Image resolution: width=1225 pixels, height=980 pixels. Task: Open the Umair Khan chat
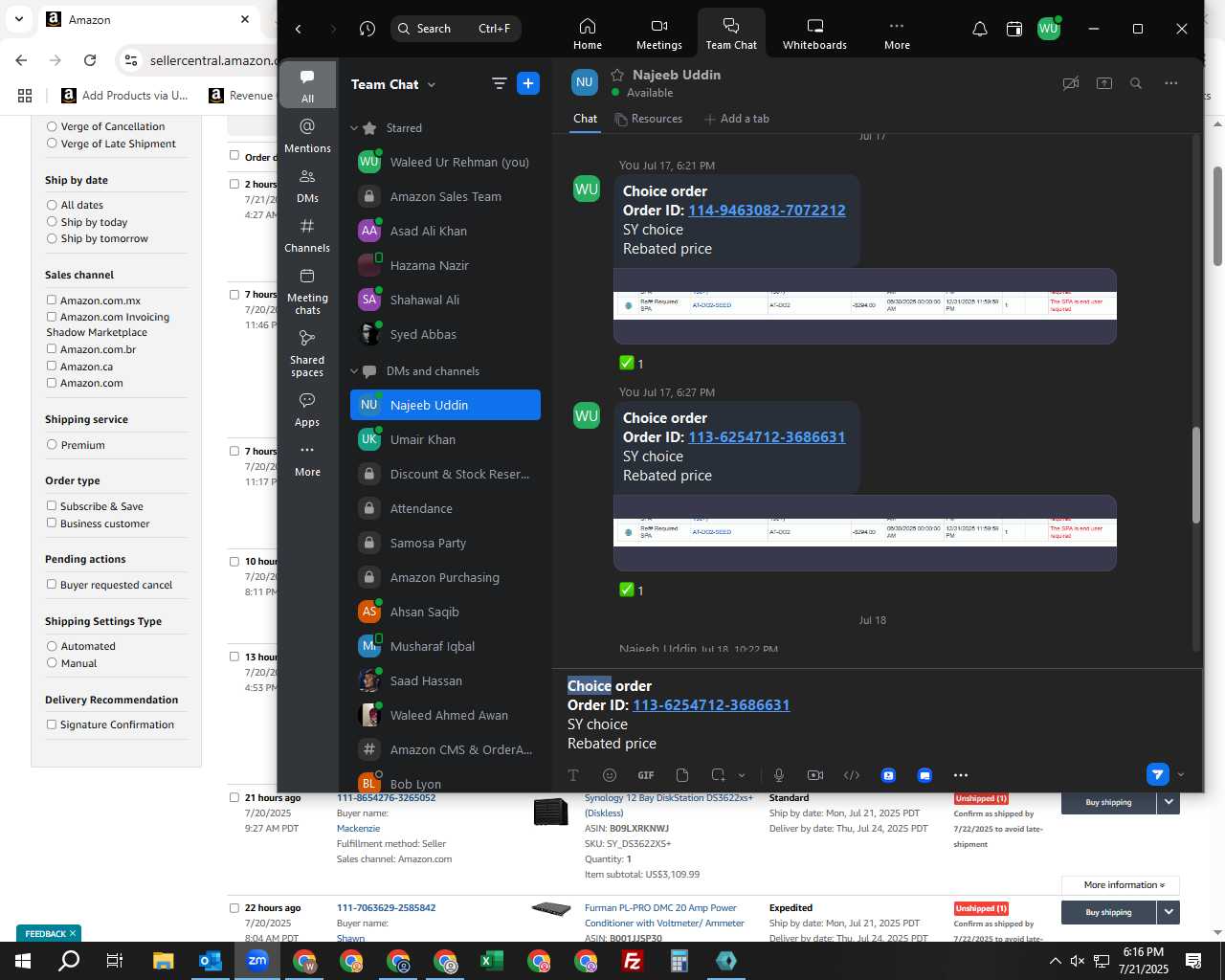[445, 439]
